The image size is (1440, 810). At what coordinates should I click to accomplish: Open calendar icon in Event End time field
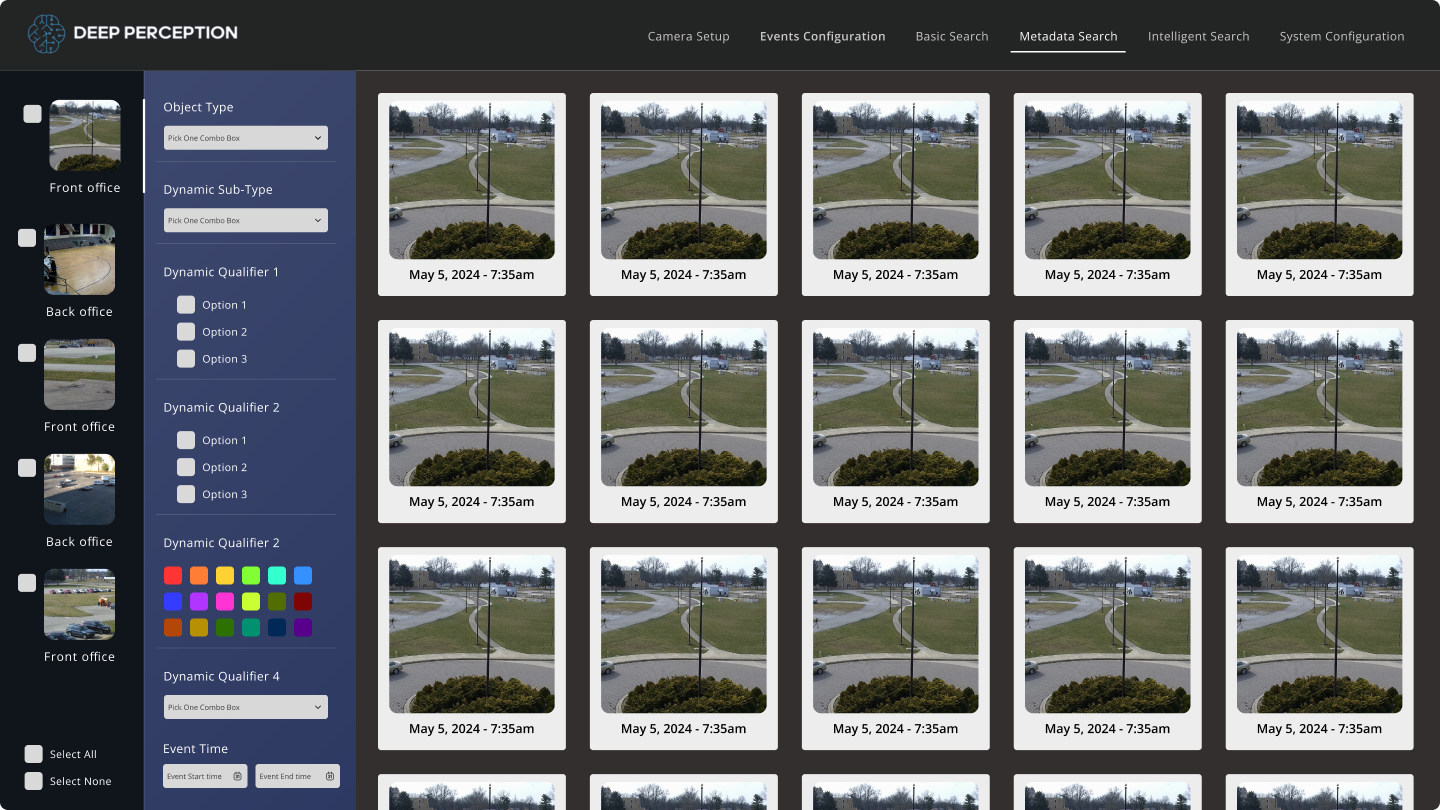click(x=329, y=776)
